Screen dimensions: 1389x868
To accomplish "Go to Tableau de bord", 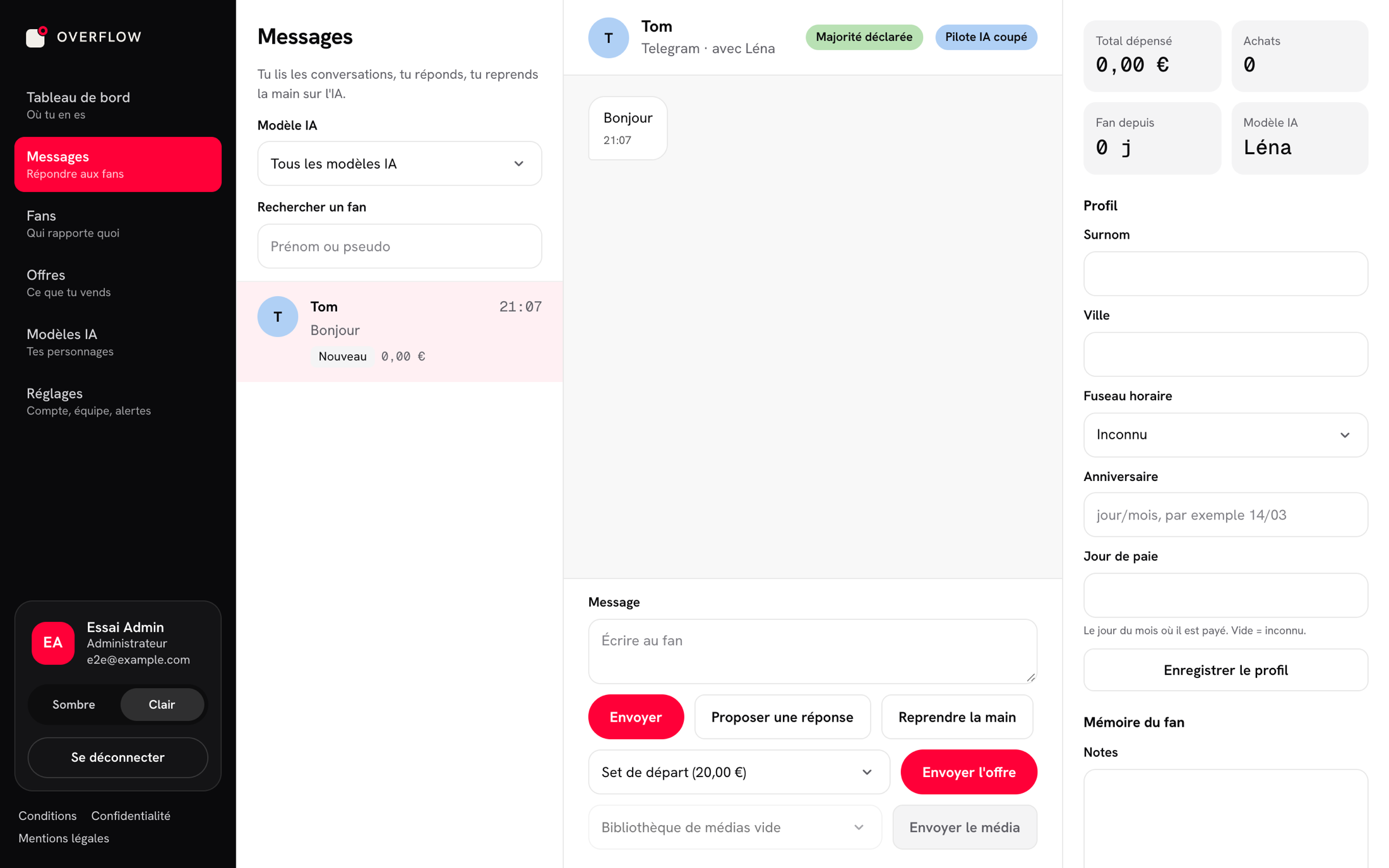I will (118, 105).
